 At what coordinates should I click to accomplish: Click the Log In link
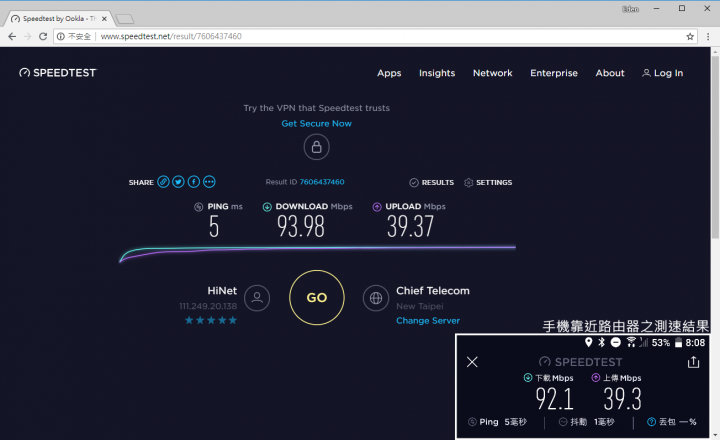click(663, 73)
